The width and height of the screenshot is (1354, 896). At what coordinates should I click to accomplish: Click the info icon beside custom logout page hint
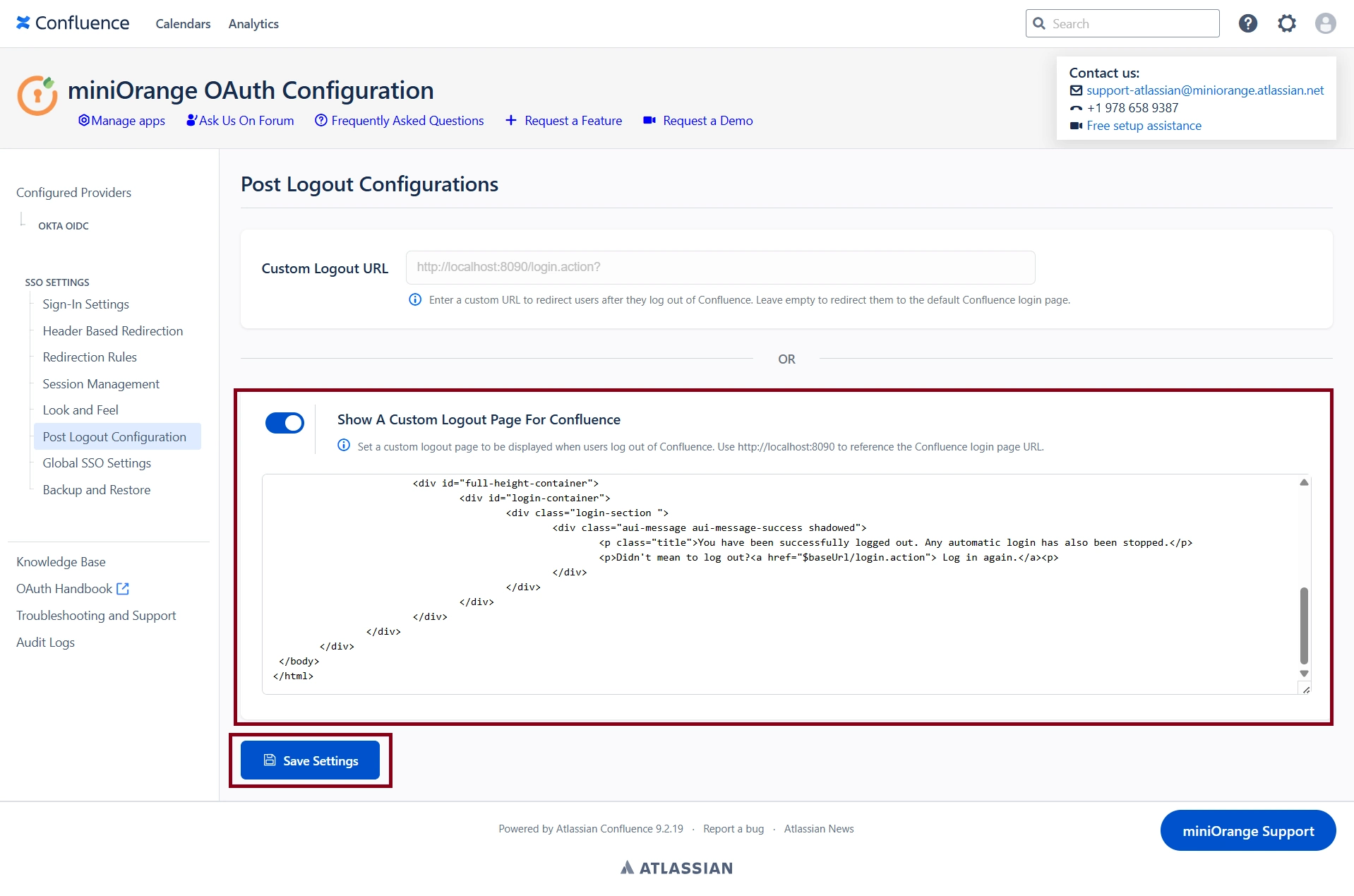pyautogui.click(x=344, y=445)
